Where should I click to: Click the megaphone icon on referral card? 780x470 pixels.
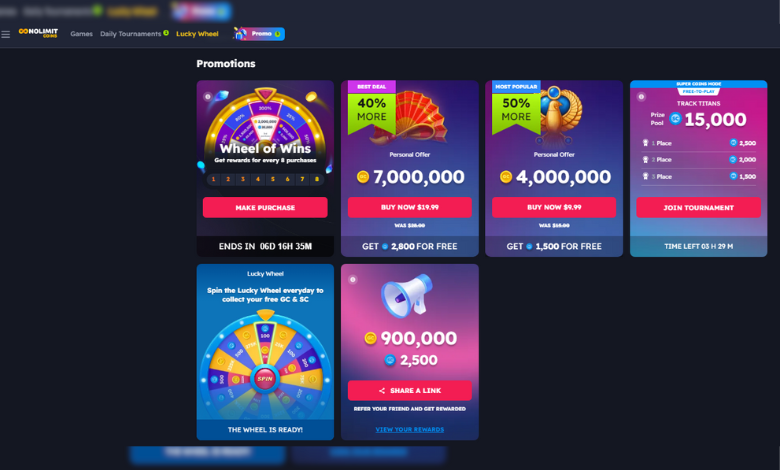407,295
